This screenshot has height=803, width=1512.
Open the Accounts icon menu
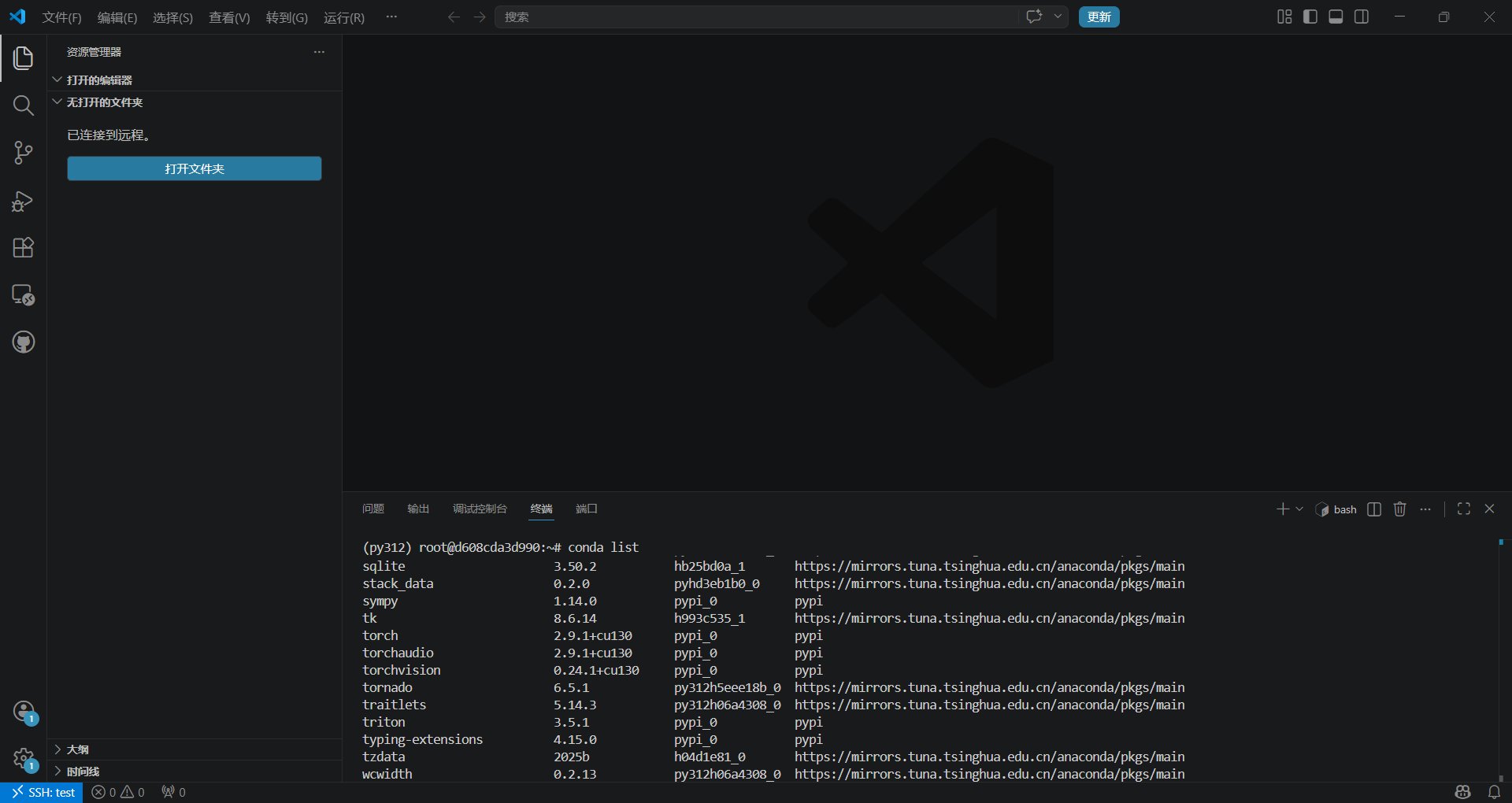pos(24,712)
